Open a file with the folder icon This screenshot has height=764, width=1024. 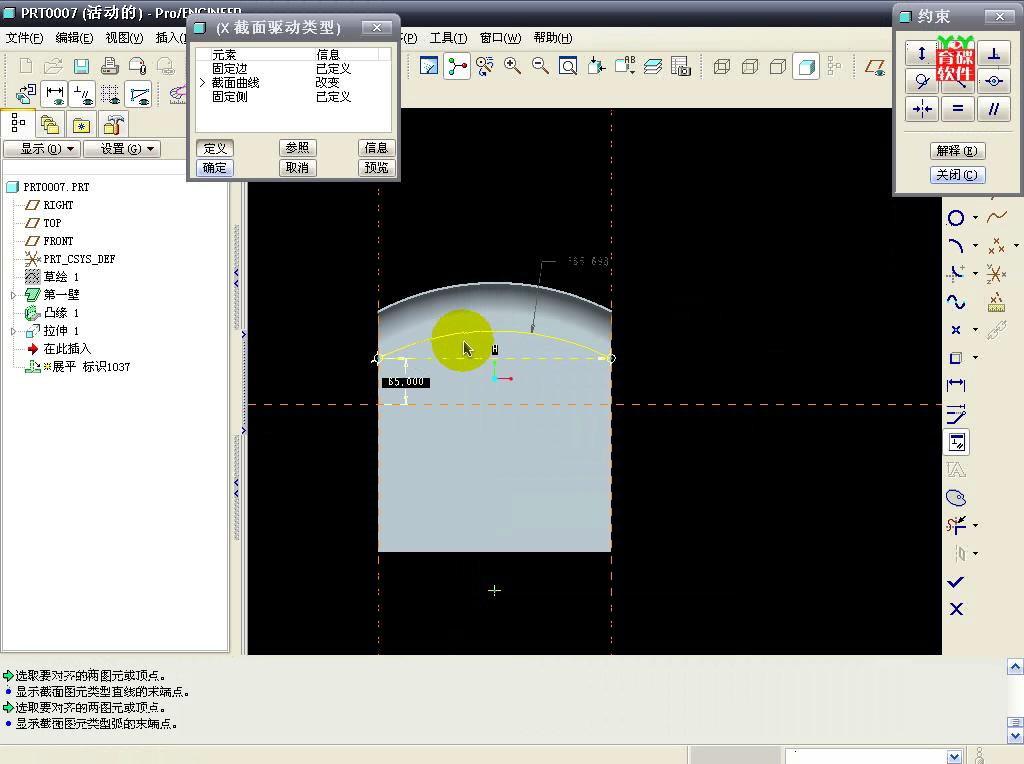(x=53, y=66)
